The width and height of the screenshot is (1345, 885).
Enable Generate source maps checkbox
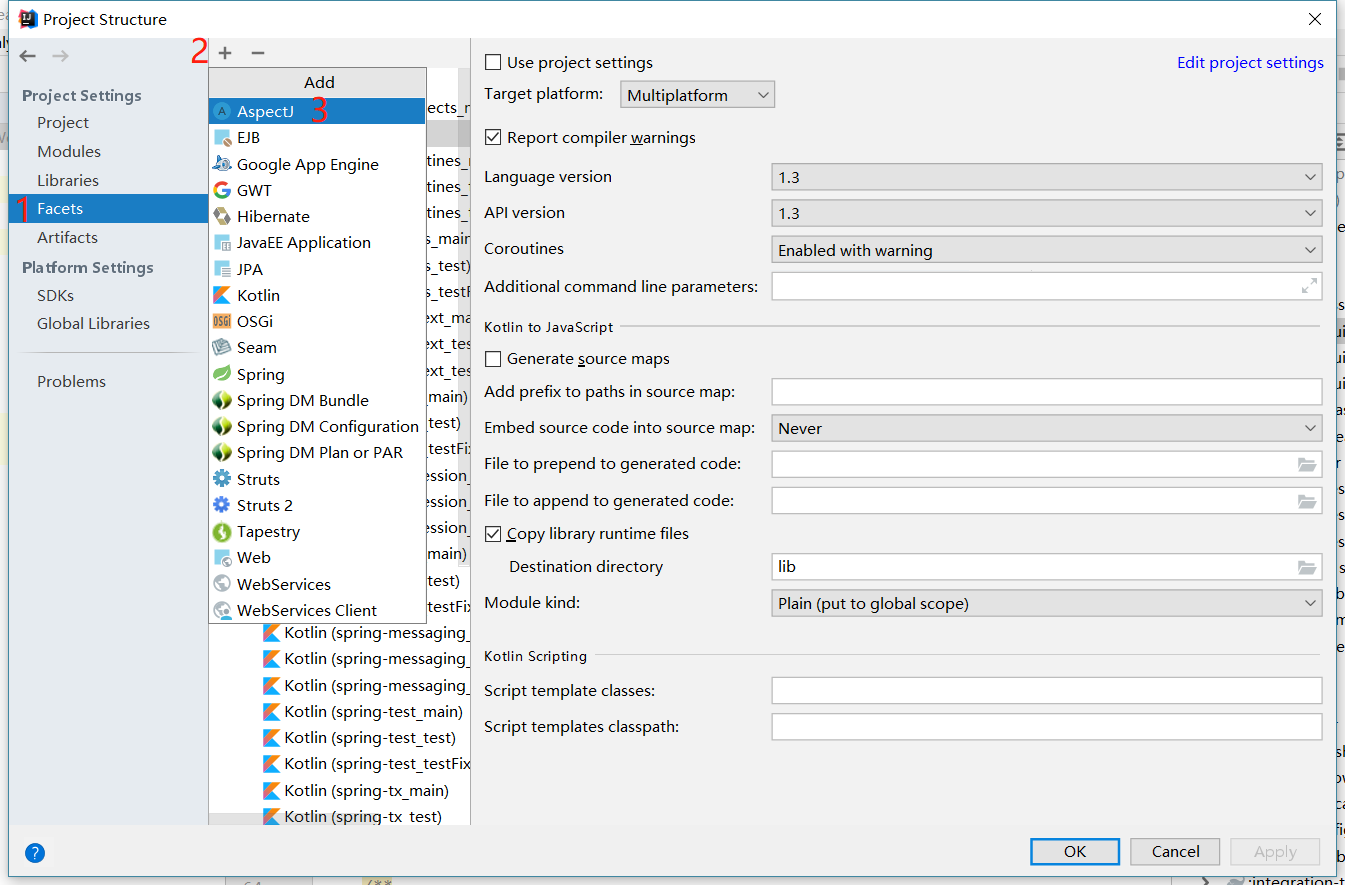point(493,358)
